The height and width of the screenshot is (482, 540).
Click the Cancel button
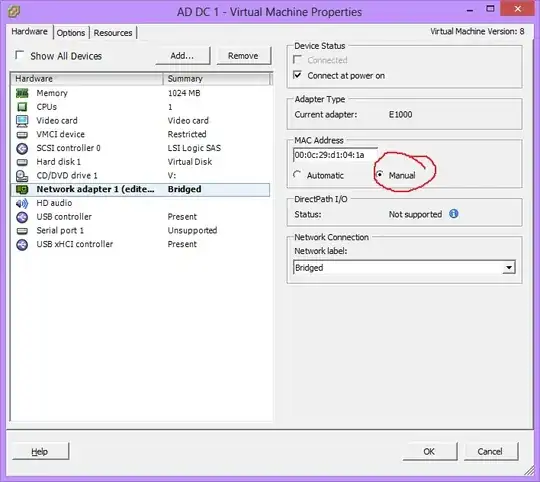pyautogui.click(x=490, y=451)
